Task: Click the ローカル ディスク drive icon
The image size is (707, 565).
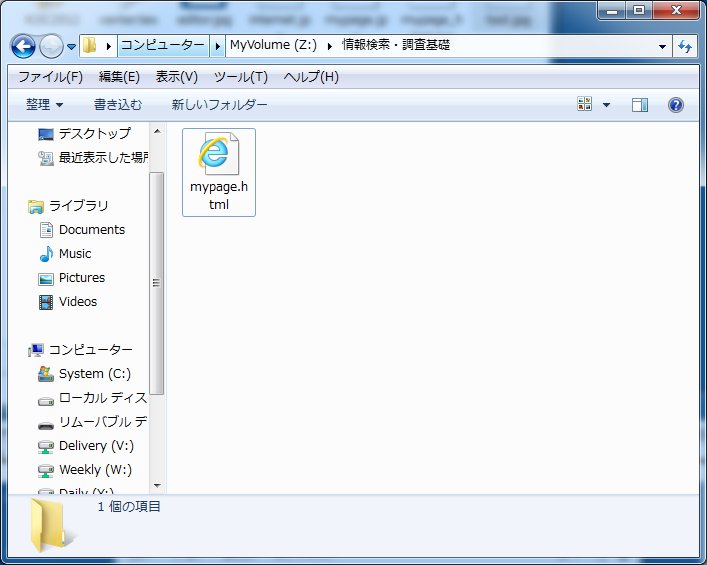Action: 46,401
